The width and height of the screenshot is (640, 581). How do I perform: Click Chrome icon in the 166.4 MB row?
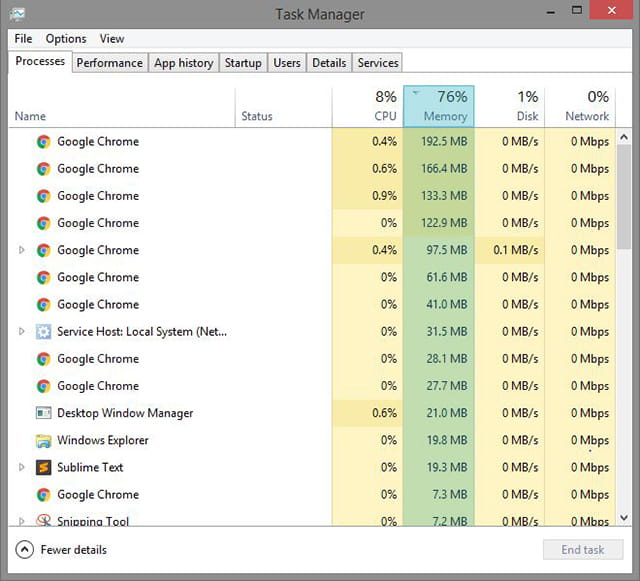(x=43, y=169)
